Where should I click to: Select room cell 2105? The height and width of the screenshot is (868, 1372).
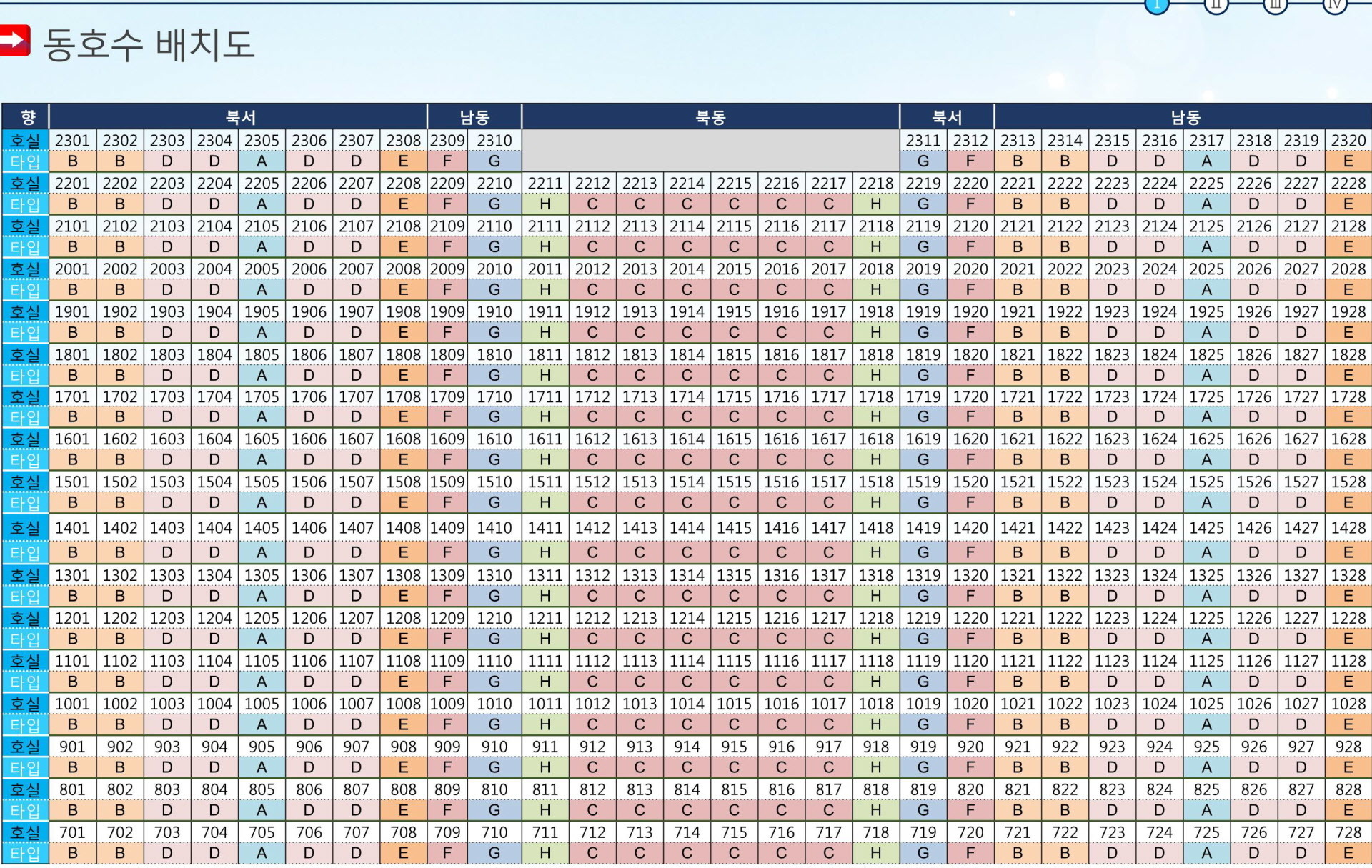coord(262,226)
